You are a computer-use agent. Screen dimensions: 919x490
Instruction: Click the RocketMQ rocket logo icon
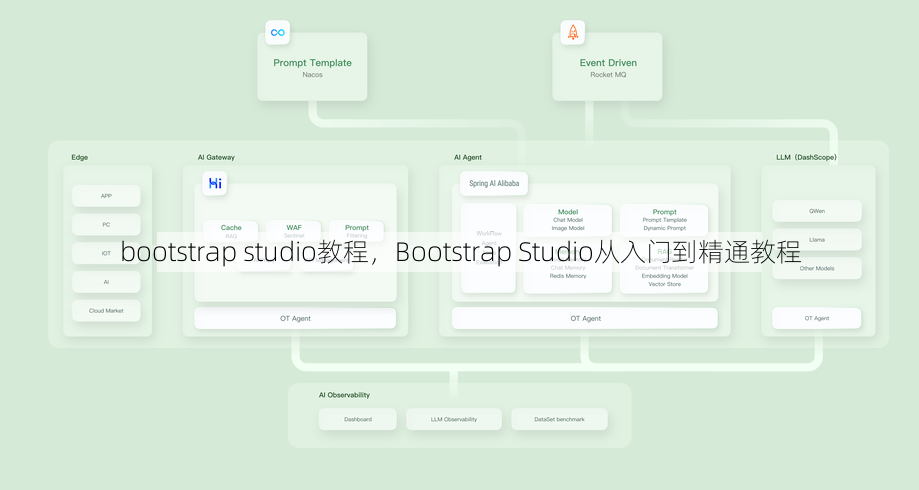[x=573, y=32]
